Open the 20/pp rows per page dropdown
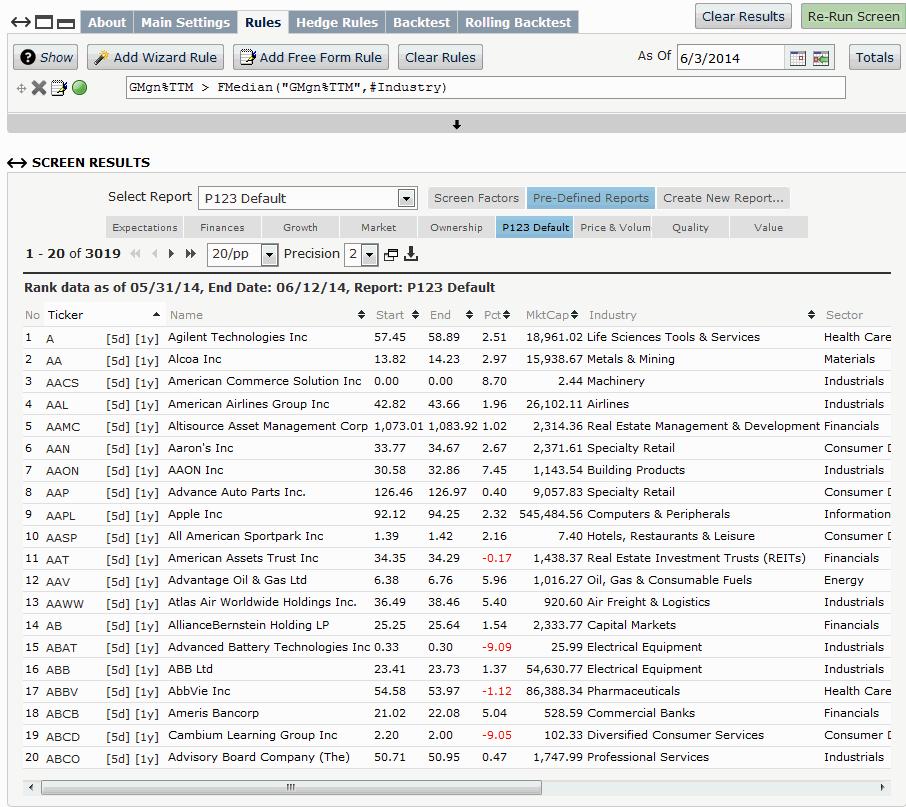Image resolution: width=906 pixels, height=807 pixels. pyautogui.click(x=243, y=254)
